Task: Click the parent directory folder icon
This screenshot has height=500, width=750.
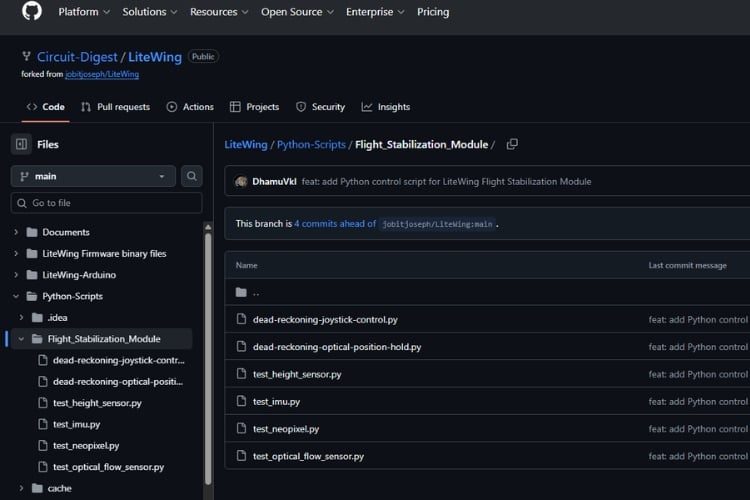Action: click(x=241, y=292)
